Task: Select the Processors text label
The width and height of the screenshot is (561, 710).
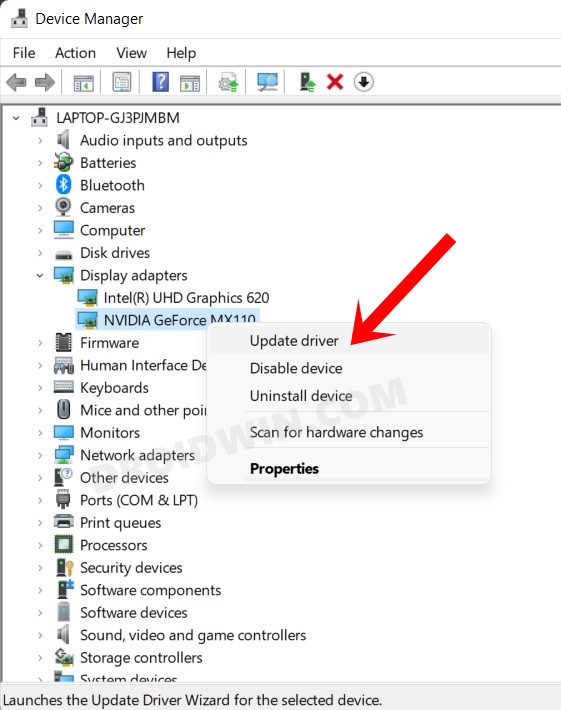Action: (x=114, y=545)
